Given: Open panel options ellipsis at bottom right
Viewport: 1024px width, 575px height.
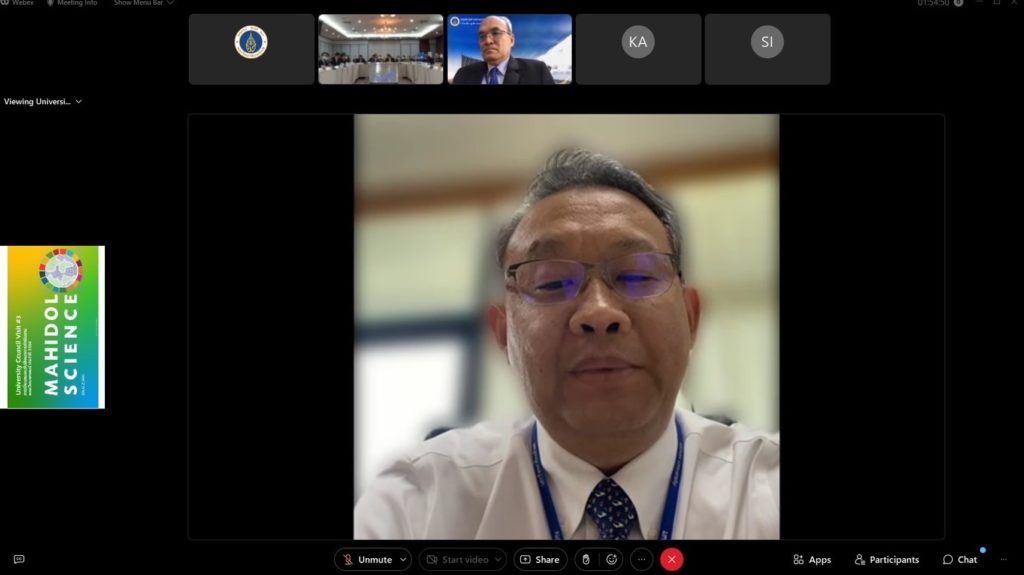Looking at the screenshot, I should coord(1004,560).
